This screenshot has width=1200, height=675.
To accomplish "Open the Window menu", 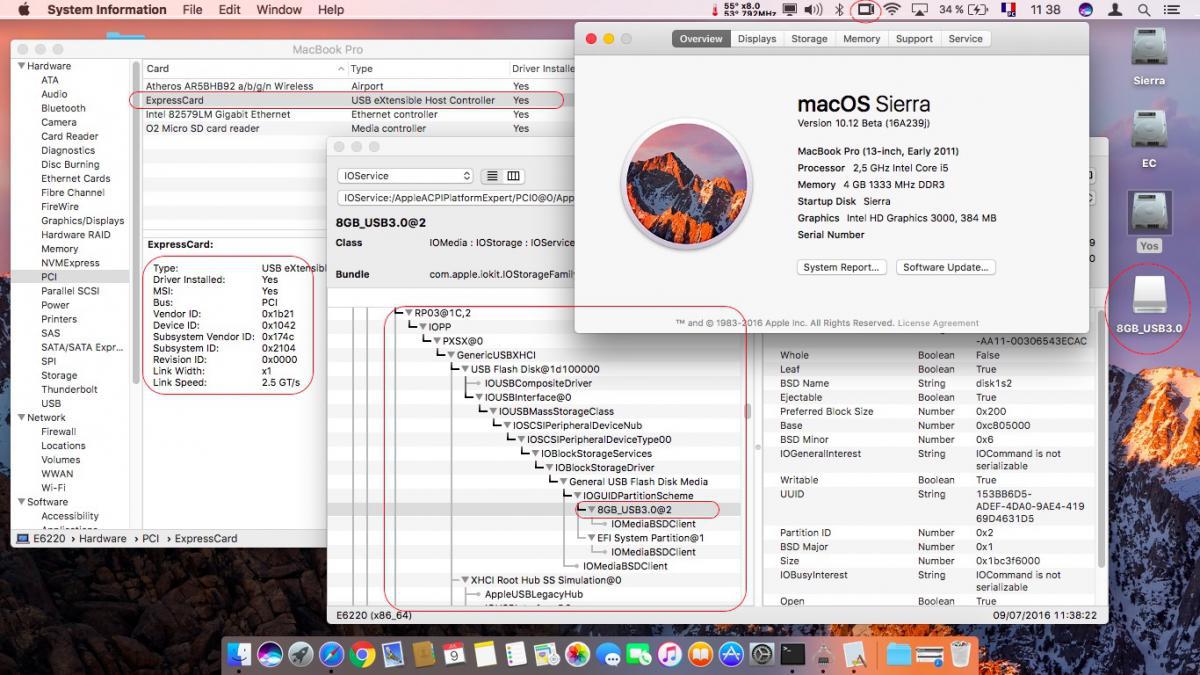I will pos(278,10).
